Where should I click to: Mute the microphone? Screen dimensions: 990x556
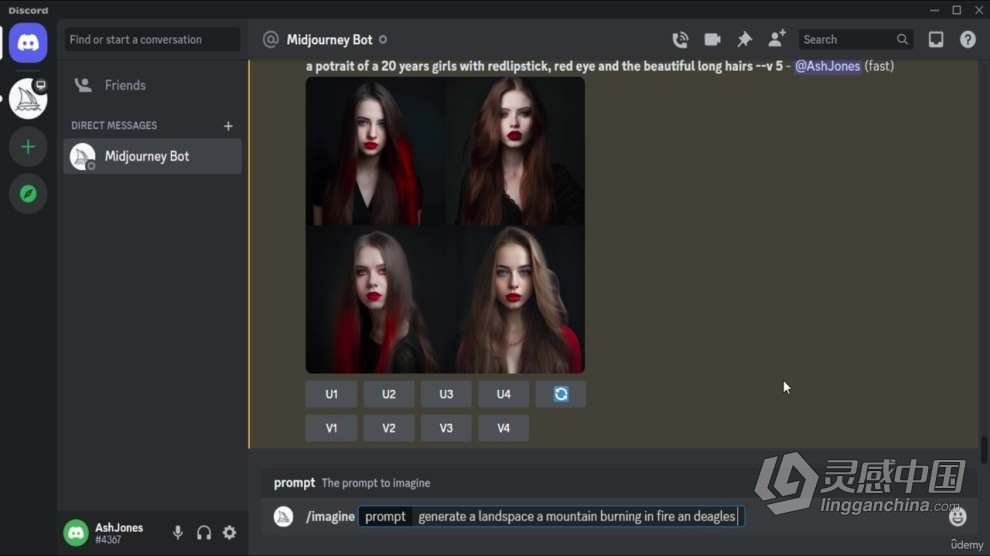(x=178, y=533)
